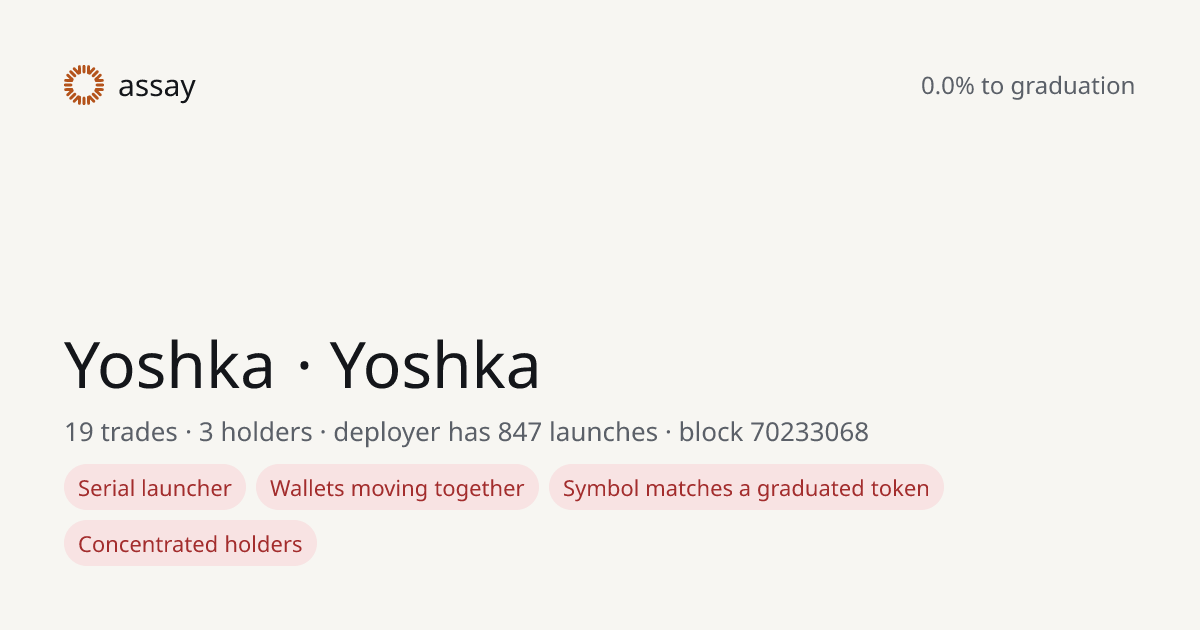Select the first Yoshka token name
Image resolution: width=1200 pixels, height=630 pixels.
pos(170,364)
